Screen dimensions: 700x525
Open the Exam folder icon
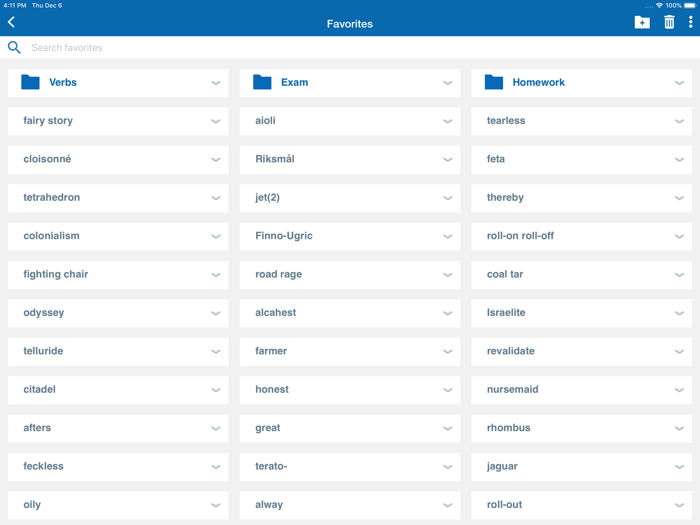coord(262,82)
